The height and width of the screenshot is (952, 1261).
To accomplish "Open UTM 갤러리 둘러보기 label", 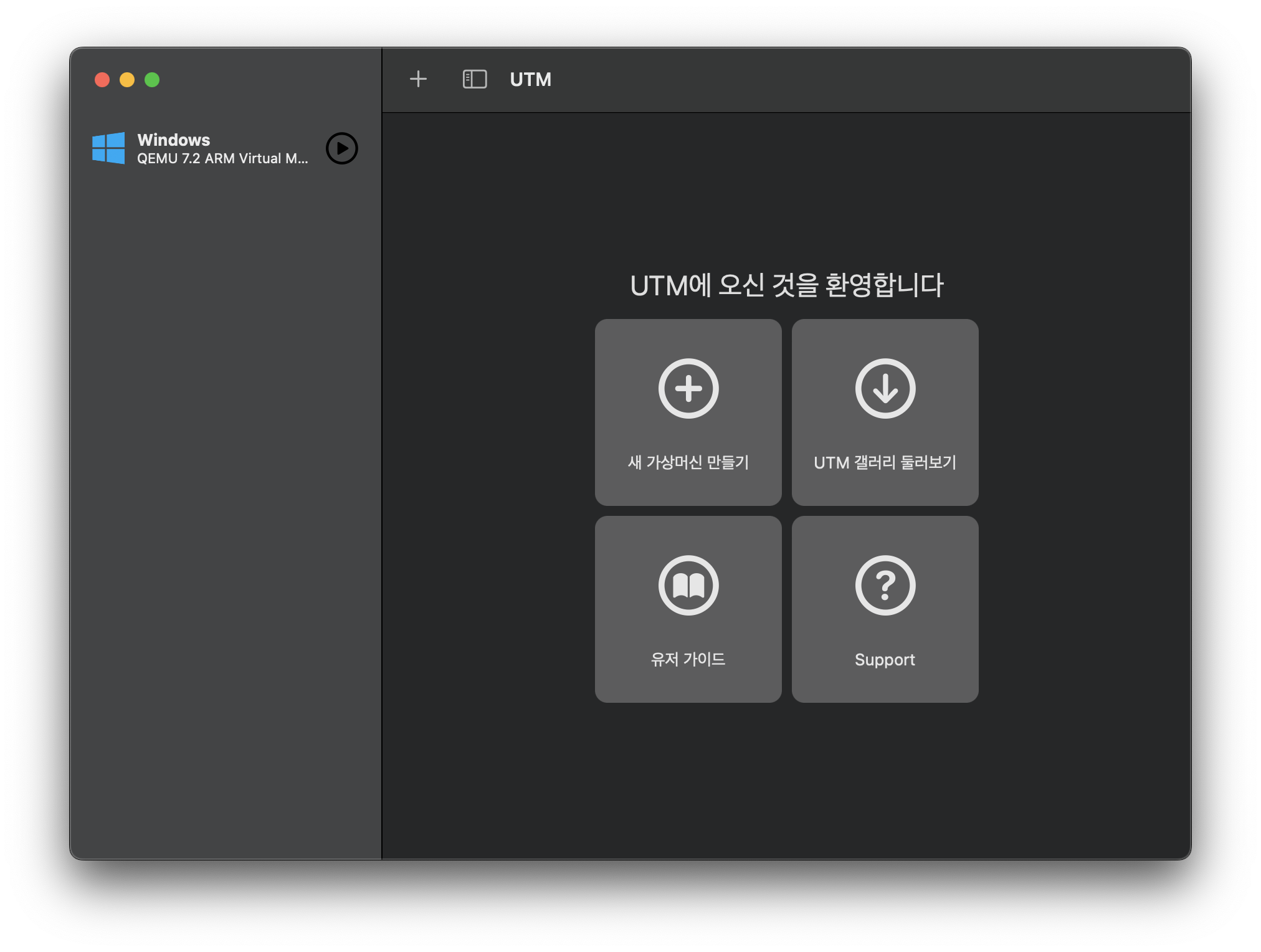I will click(885, 462).
